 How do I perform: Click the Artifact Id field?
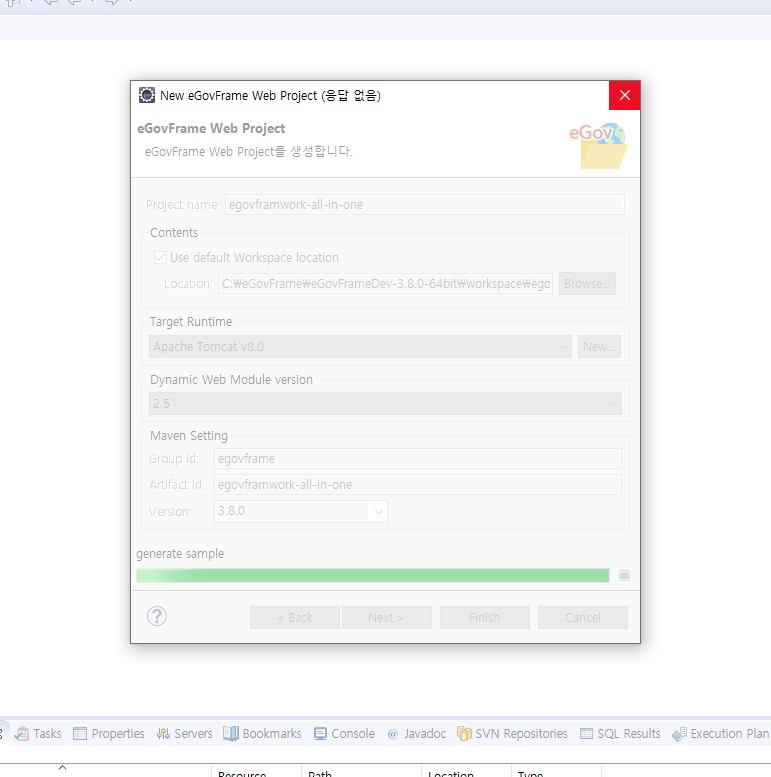tap(418, 485)
